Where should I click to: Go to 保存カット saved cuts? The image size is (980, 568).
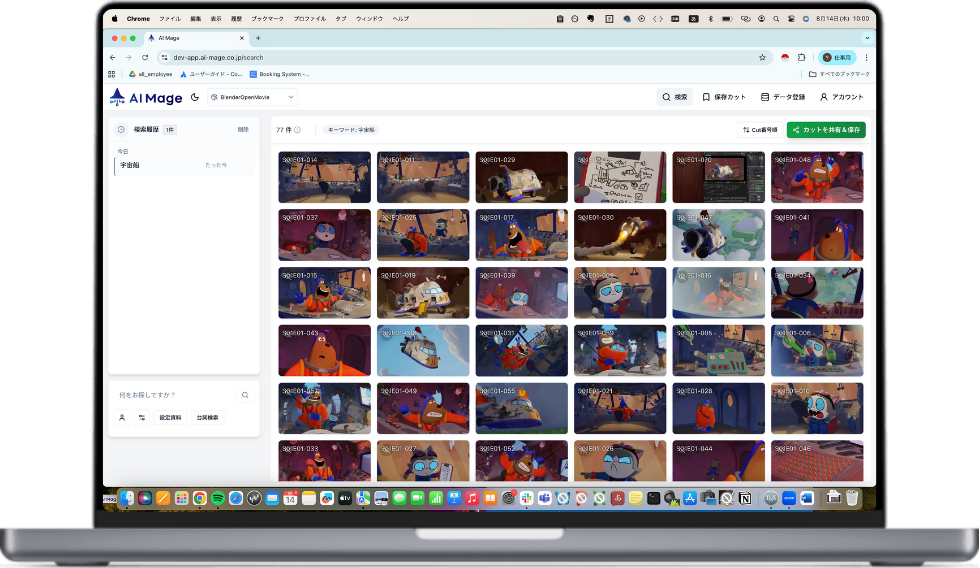(724, 97)
